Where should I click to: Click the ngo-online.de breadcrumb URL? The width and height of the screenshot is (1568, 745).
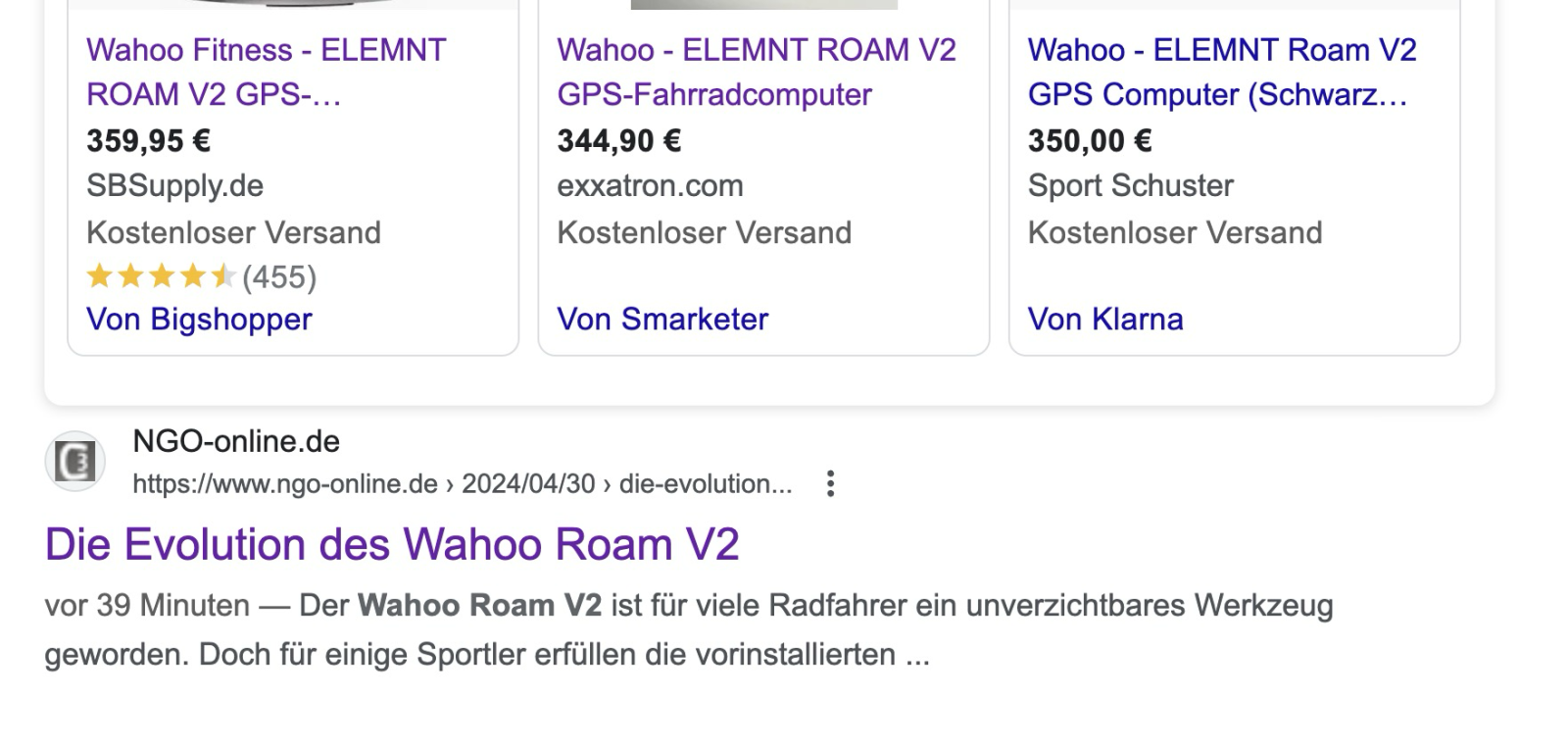(x=462, y=484)
